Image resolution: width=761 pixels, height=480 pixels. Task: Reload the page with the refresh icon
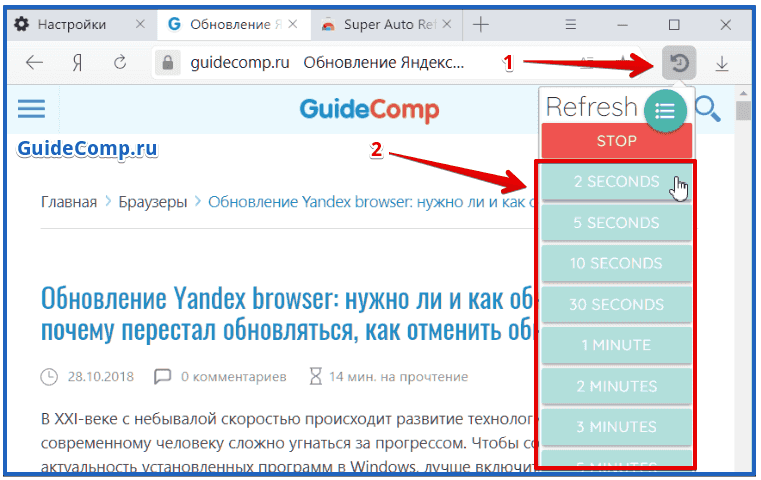click(120, 63)
